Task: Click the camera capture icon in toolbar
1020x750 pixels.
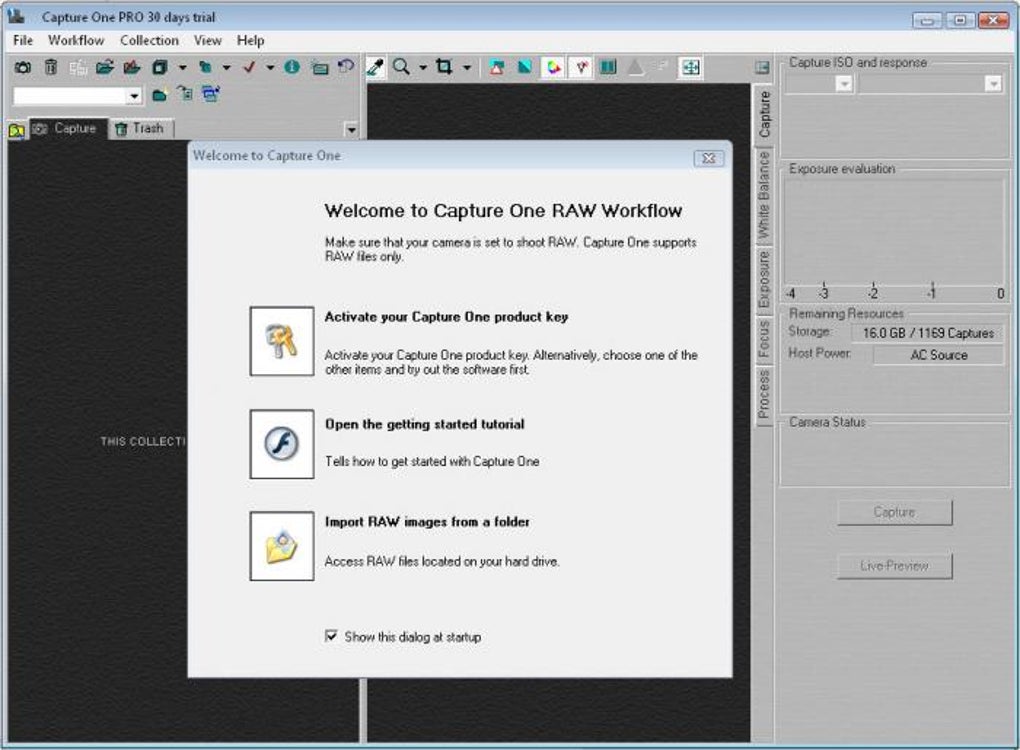Action: click(x=23, y=67)
